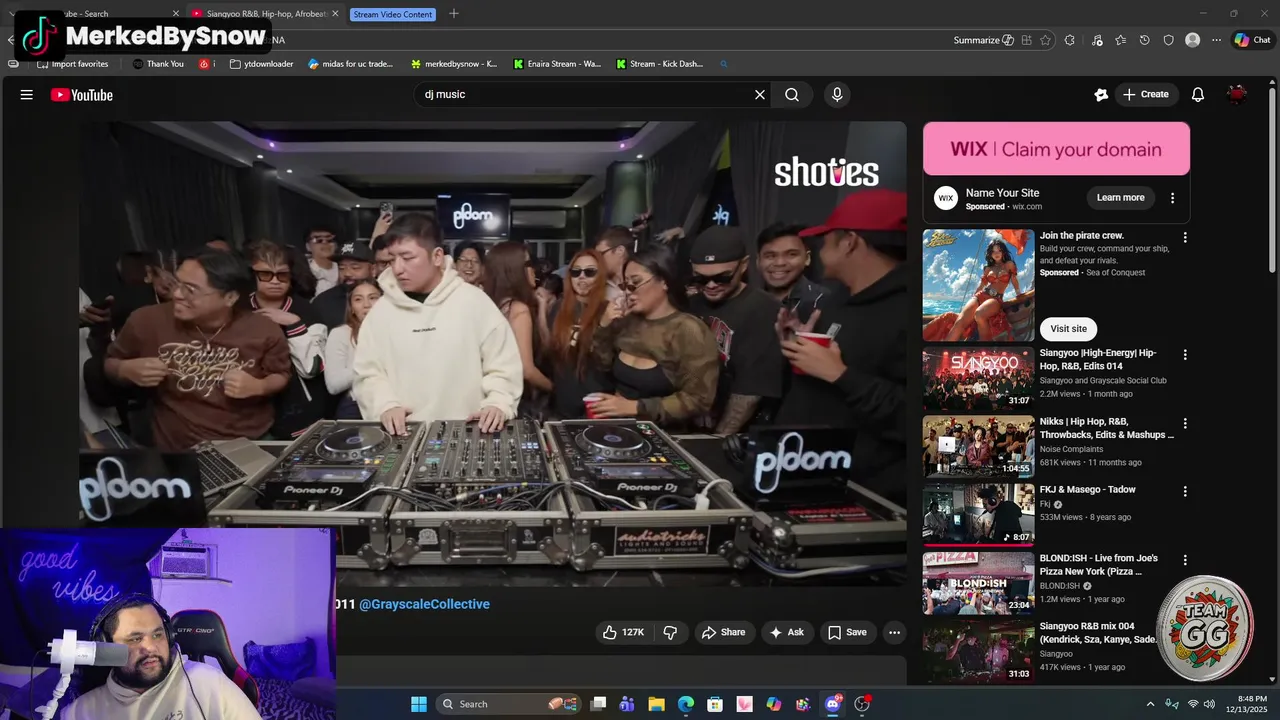
Task: Open Edge Settings and more ellipsis
Action: (1216, 40)
